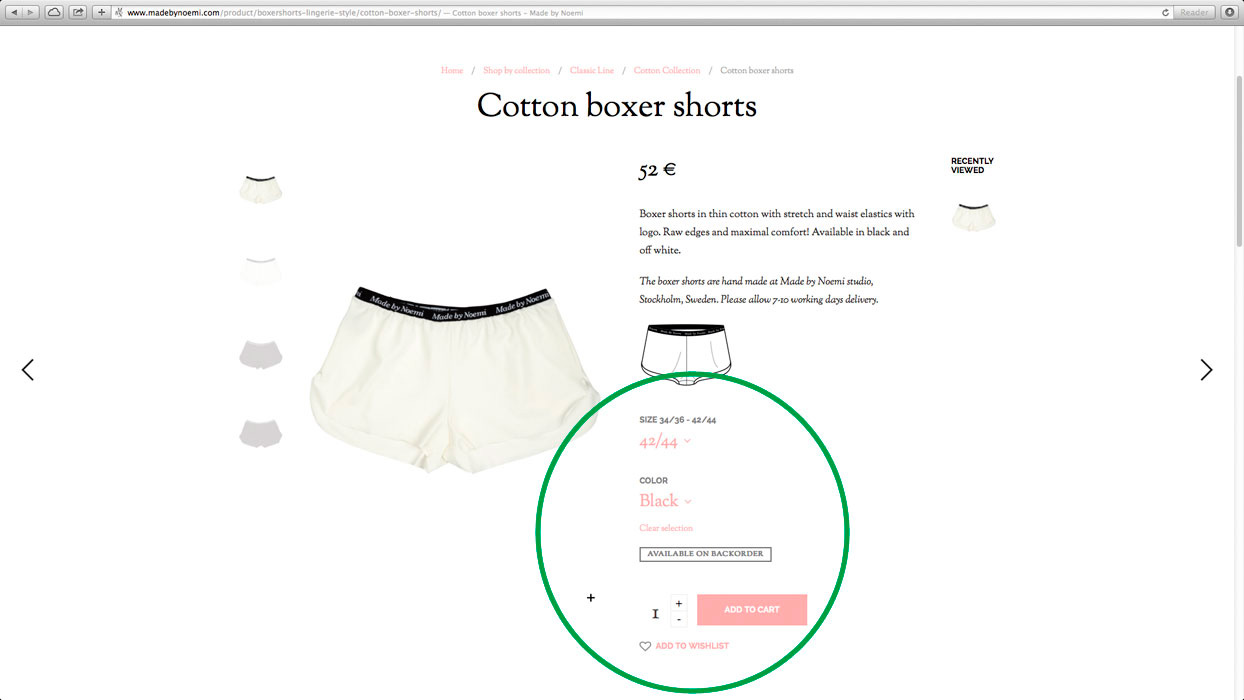Click the Clear selection link

[x=666, y=528]
